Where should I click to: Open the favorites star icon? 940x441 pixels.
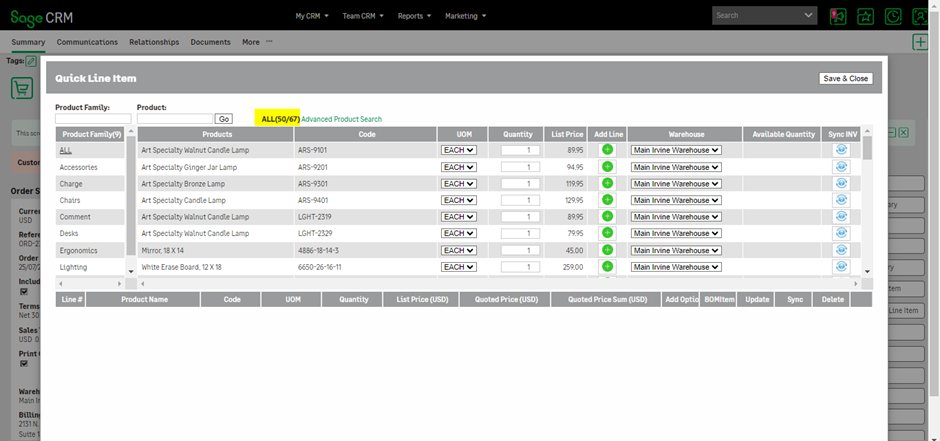click(x=865, y=16)
